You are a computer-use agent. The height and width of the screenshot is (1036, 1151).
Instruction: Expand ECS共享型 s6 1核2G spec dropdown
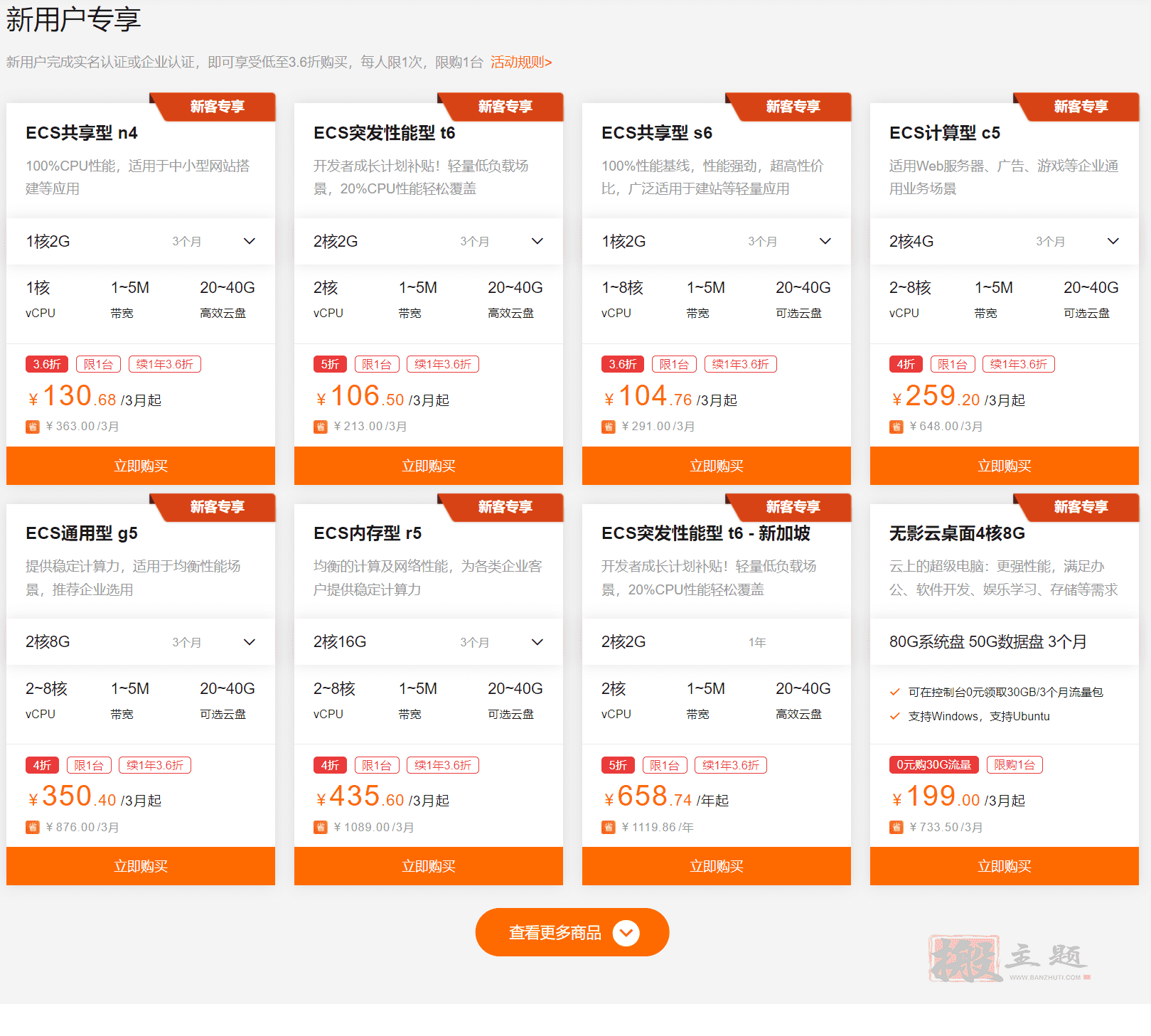pos(717,241)
